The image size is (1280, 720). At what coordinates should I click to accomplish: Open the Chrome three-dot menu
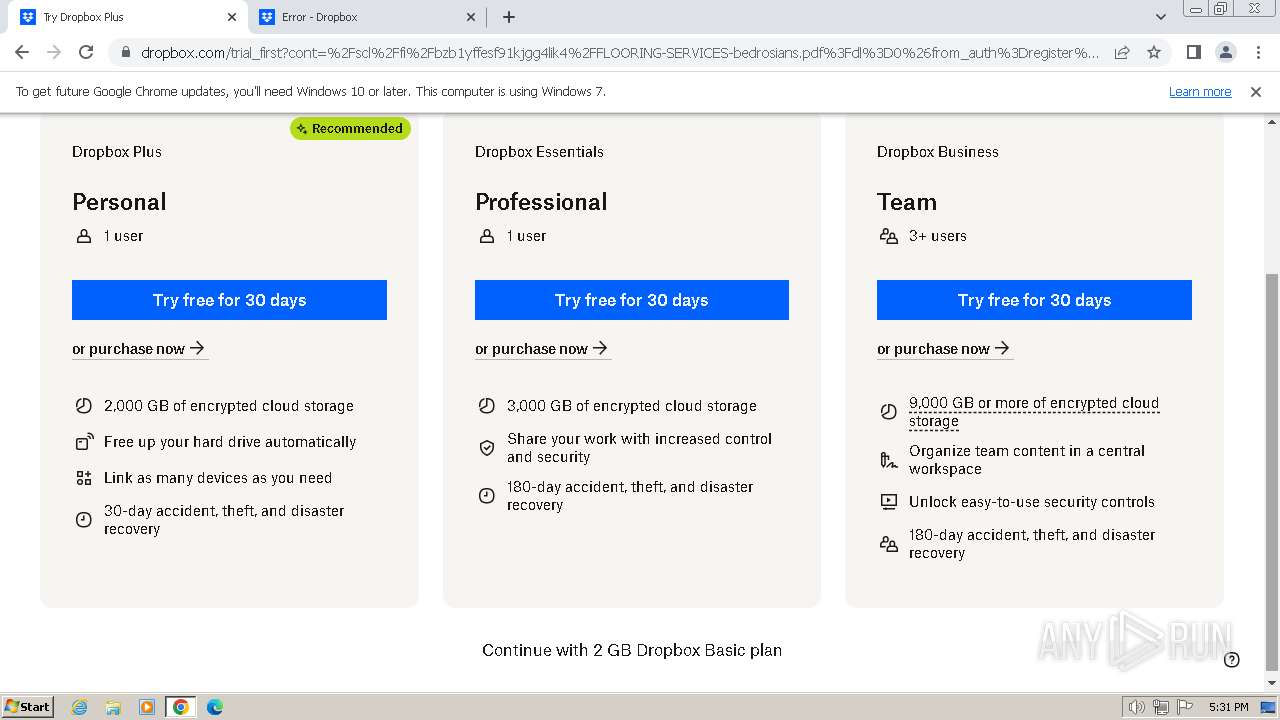(1258, 52)
